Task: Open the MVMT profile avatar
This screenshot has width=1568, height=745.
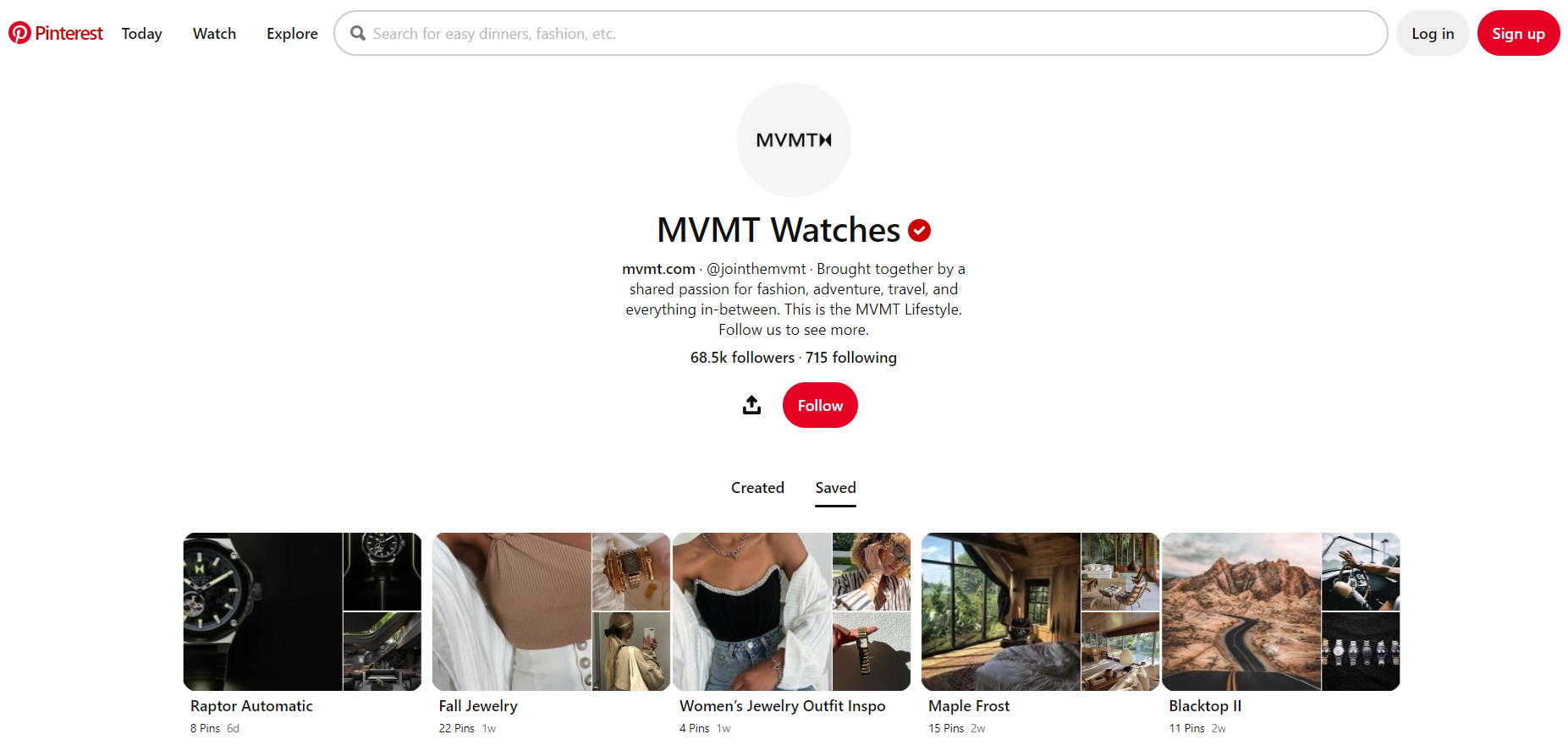Action: pyautogui.click(x=794, y=140)
